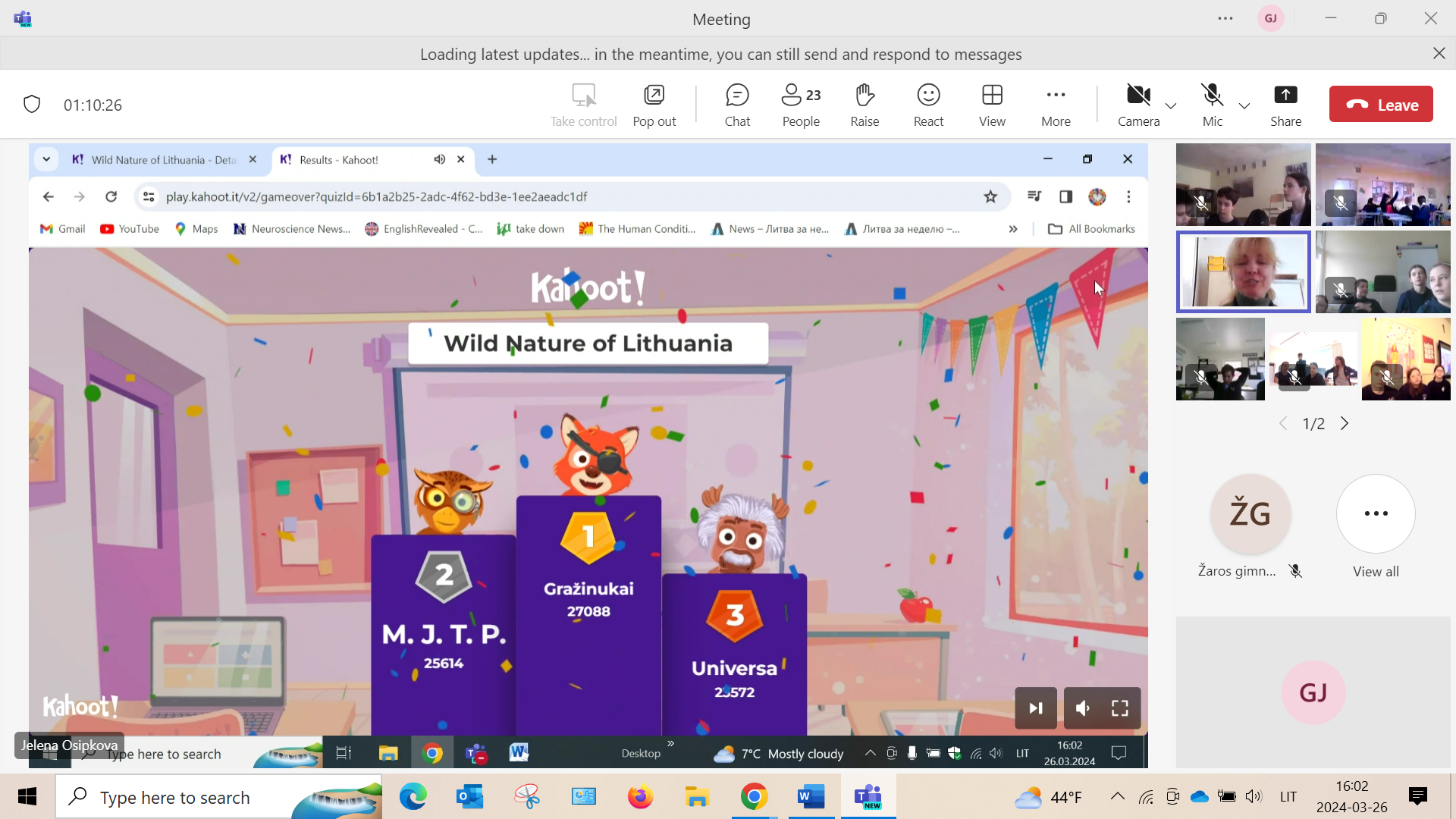Image resolution: width=1456 pixels, height=819 pixels.
Task: Reload the Kahoot page
Action: pyautogui.click(x=111, y=196)
